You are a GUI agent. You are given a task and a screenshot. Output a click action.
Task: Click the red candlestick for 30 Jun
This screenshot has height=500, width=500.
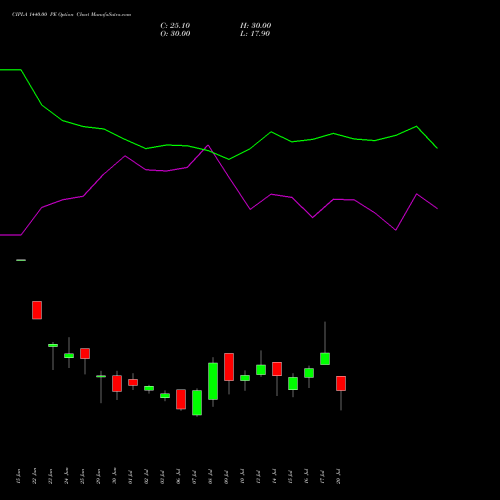pyautogui.click(x=117, y=384)
